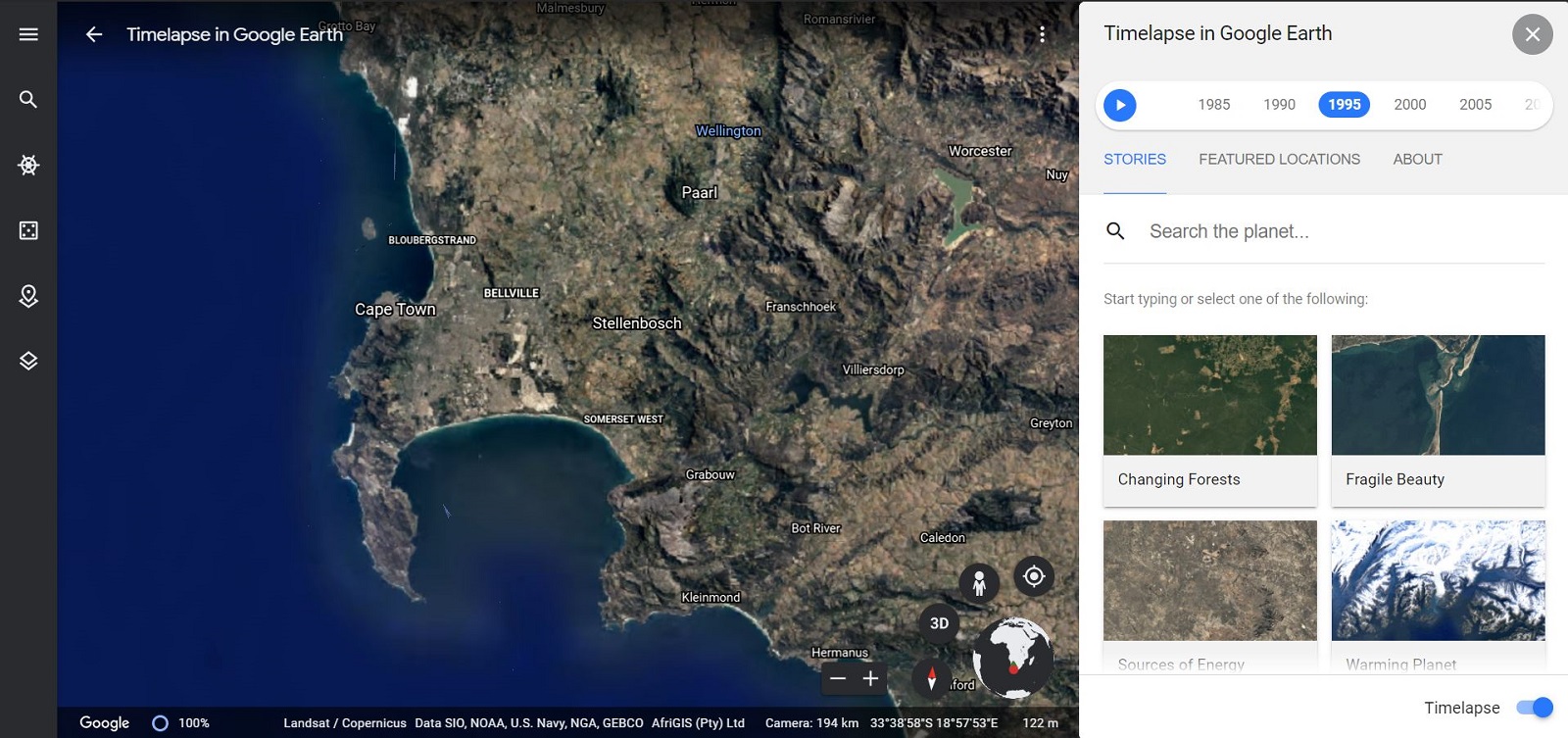Screen dimensions: 1568x738
Task: Open the three-dot more options menu
Action: pyautogui.click(x=1042, y=34)
